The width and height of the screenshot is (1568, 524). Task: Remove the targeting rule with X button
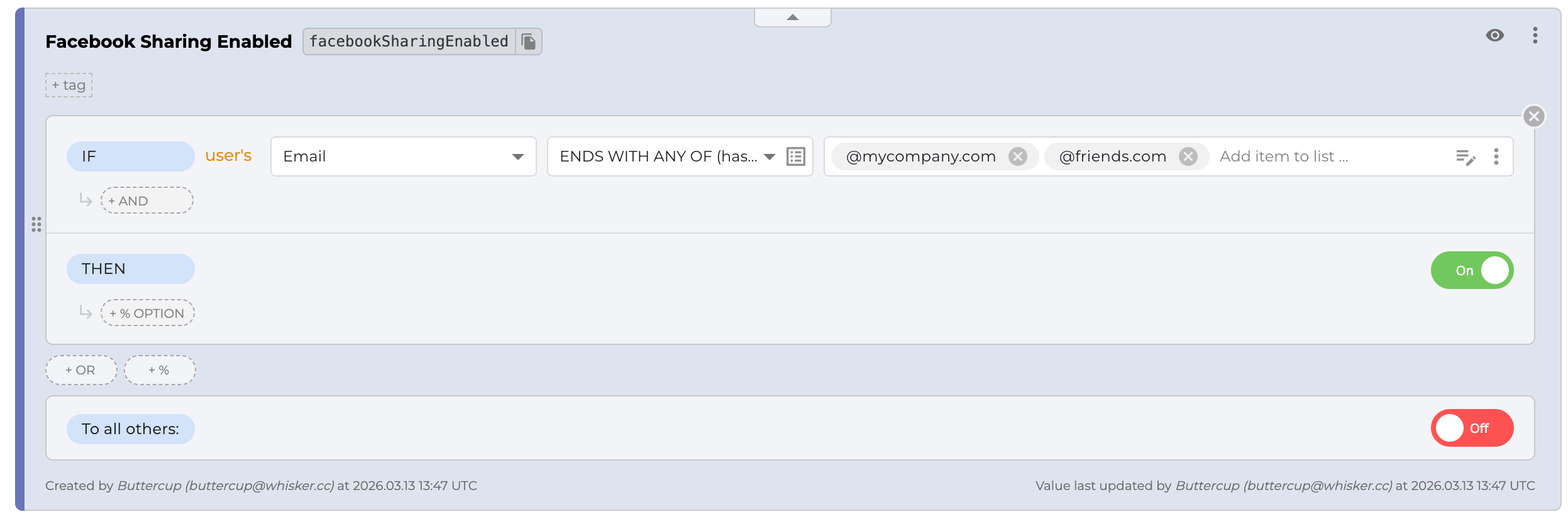1533,116
